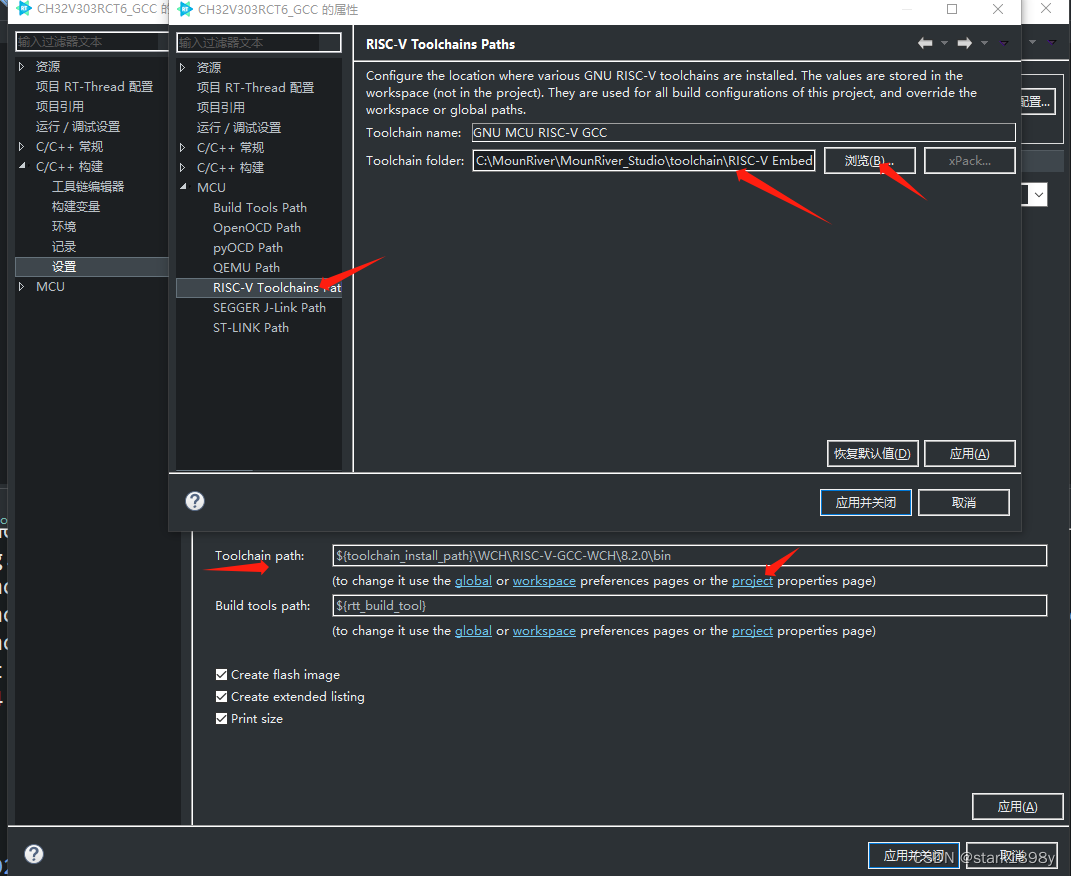1071x876 pixels.
Task: Click the help icon at the window bottom-left
Action: click(x=34, y=854)
